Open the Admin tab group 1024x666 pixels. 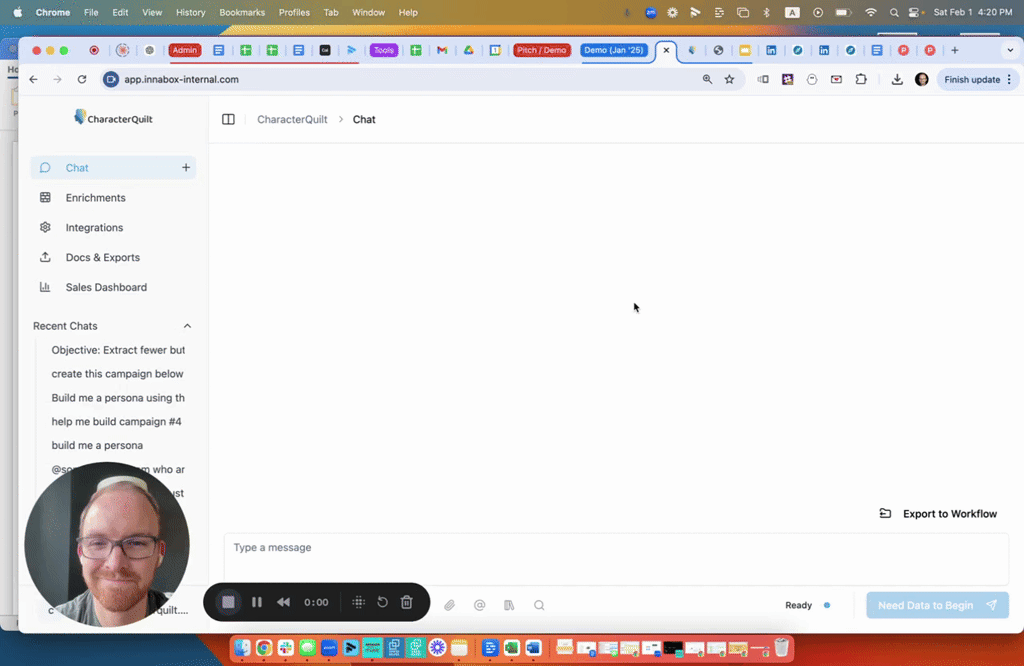(185, 50)
